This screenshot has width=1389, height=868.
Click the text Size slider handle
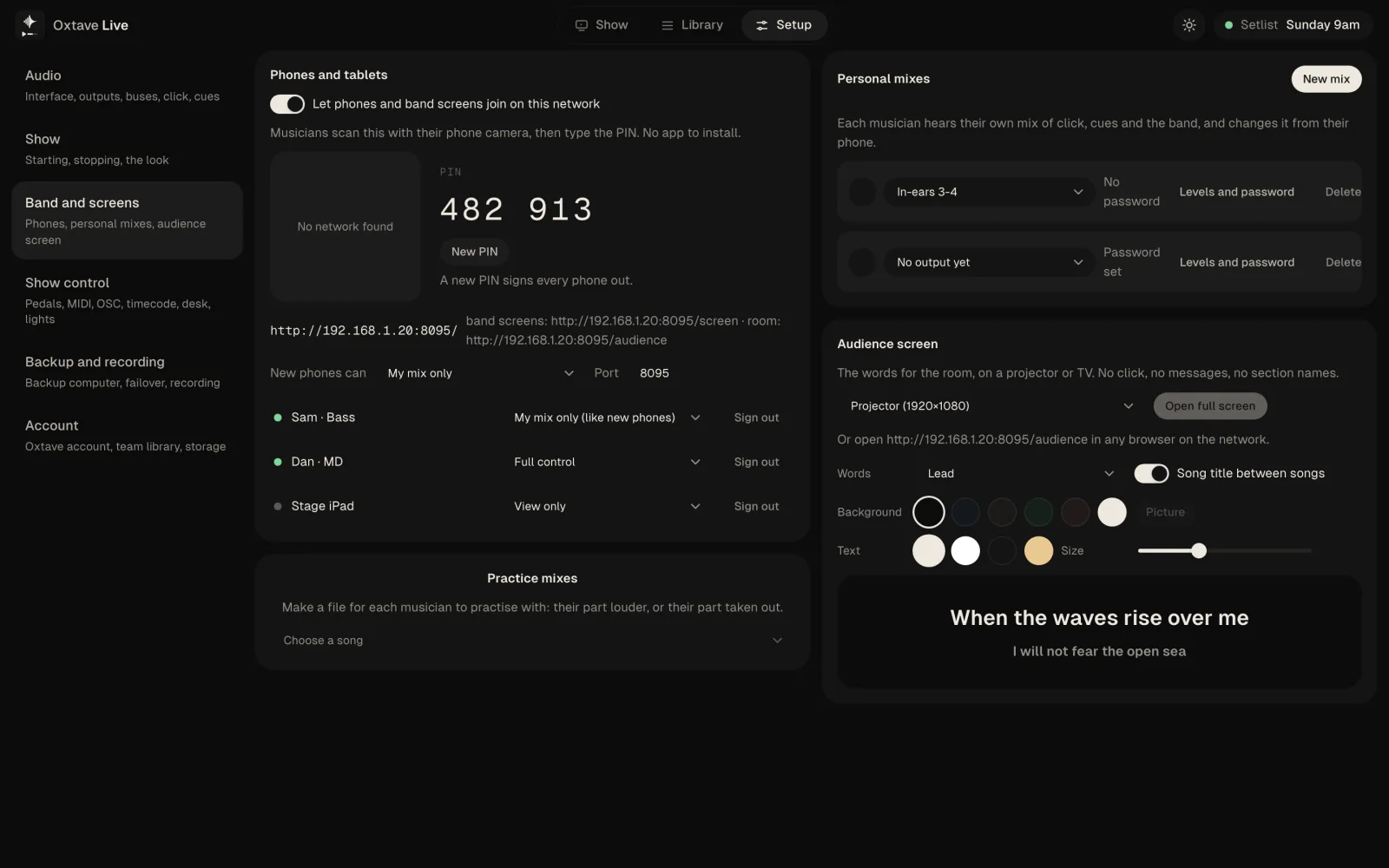pyautogui.click(x=1199, y=550)
